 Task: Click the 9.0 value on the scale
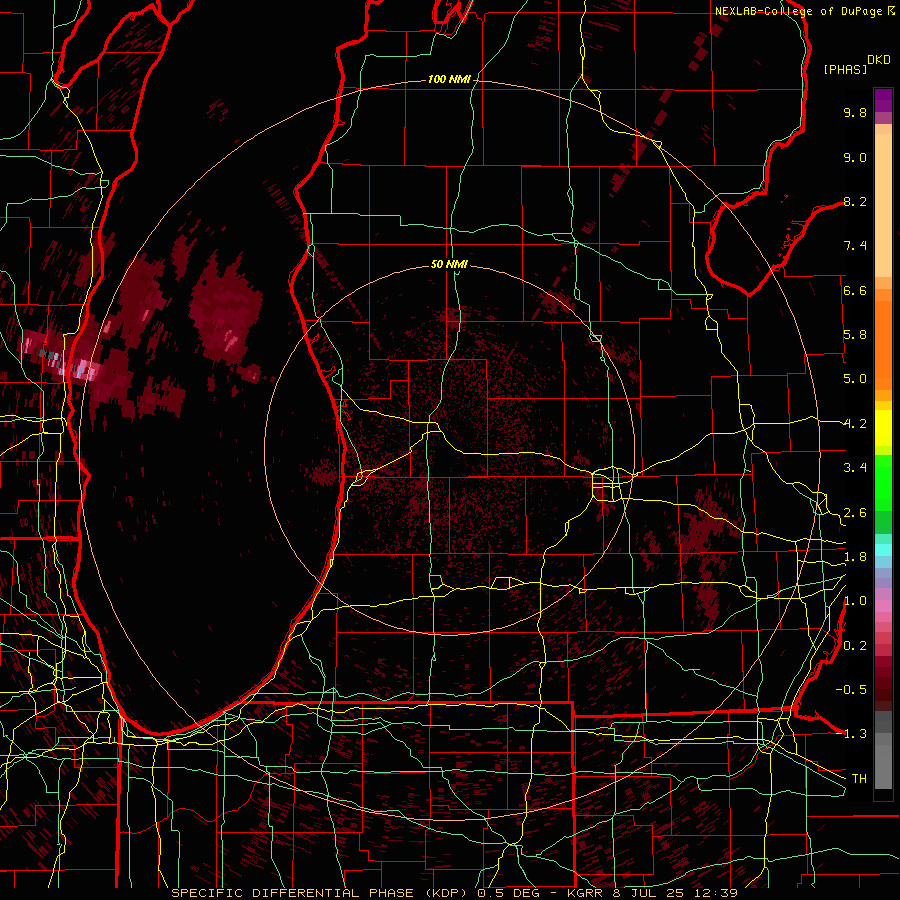coord(855,157)
